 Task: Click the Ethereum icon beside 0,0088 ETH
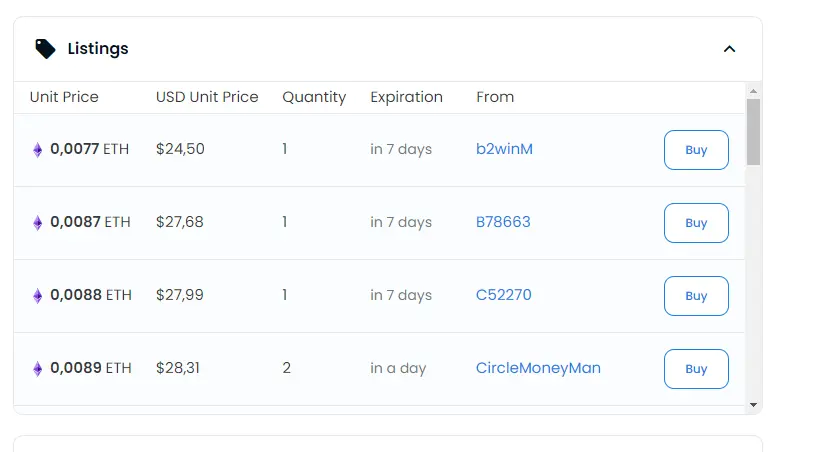[x=38, y=296]
